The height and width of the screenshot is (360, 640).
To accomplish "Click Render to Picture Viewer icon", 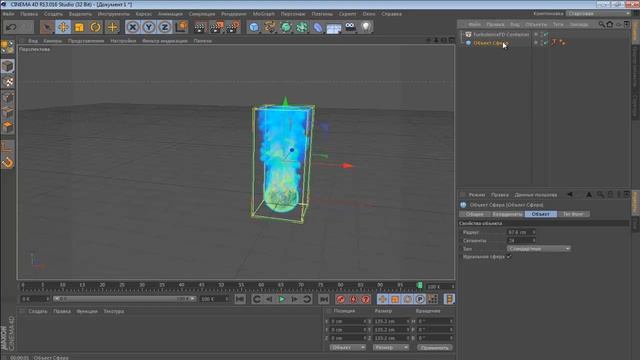I will 216,27.
